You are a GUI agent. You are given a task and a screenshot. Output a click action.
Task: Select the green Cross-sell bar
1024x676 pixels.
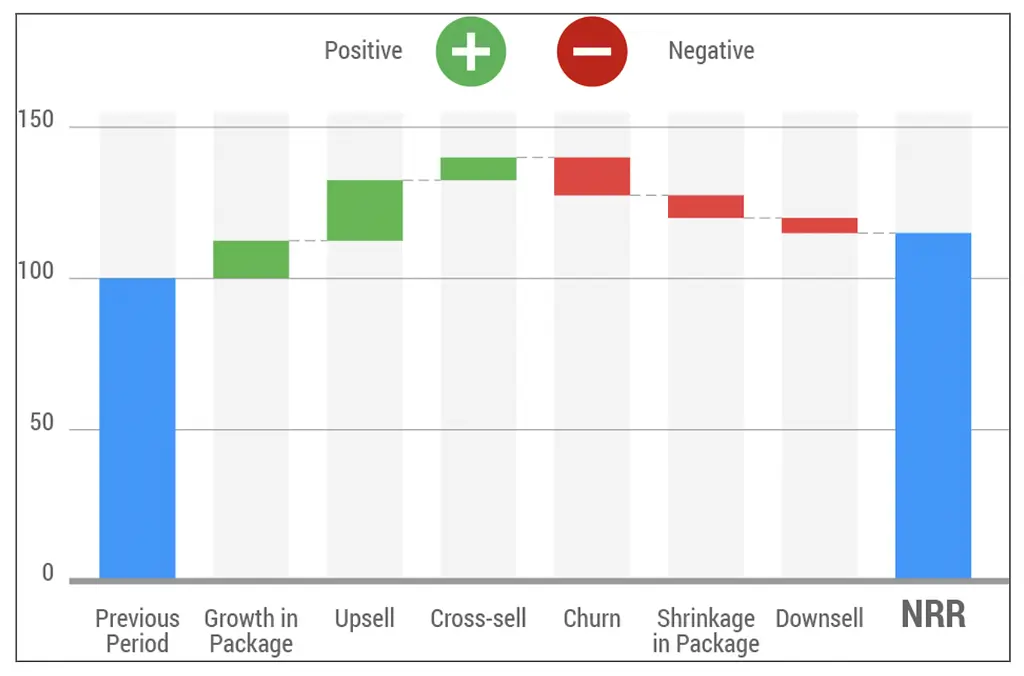478,168
